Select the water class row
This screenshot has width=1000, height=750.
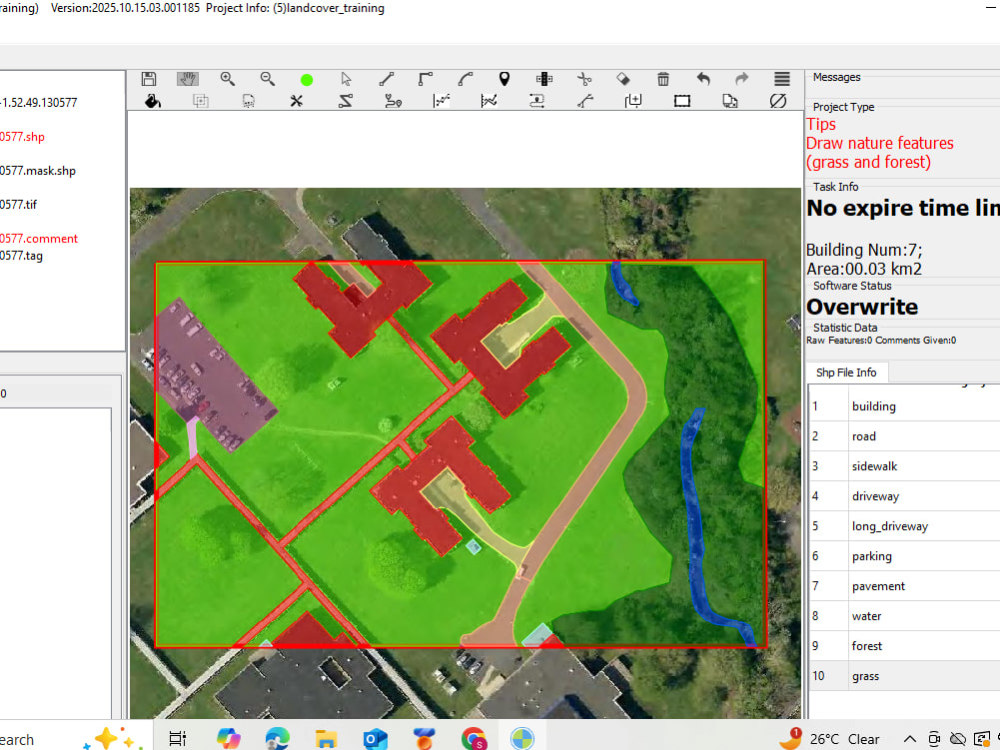point(904,616)
